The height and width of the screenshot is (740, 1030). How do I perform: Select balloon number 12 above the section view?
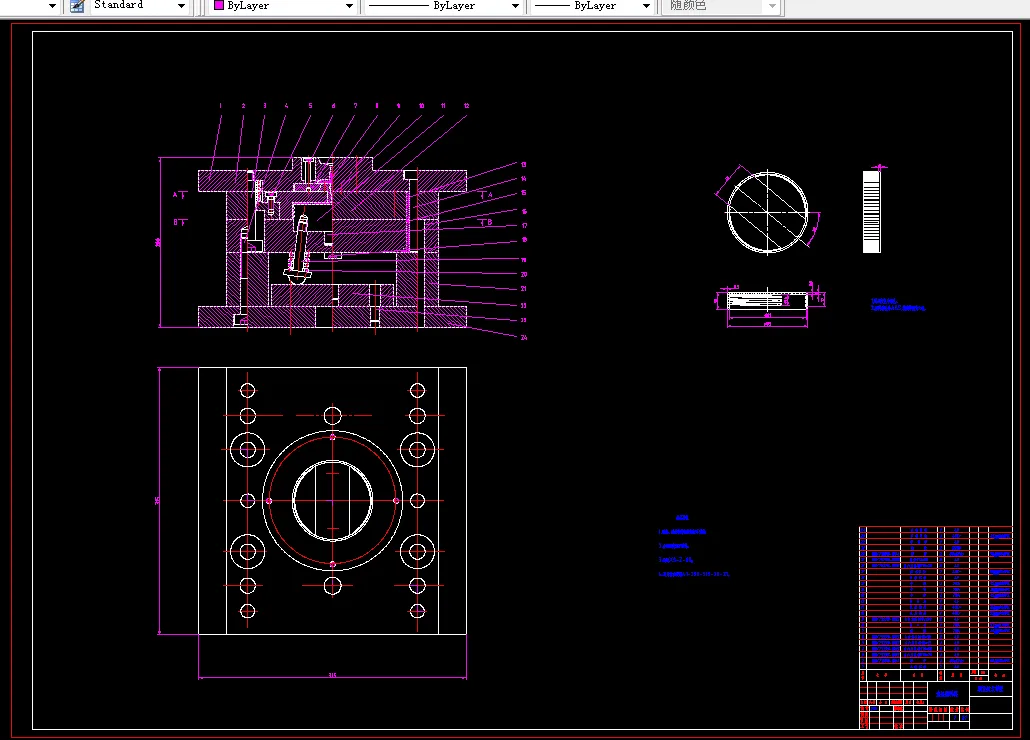point(466,106)
